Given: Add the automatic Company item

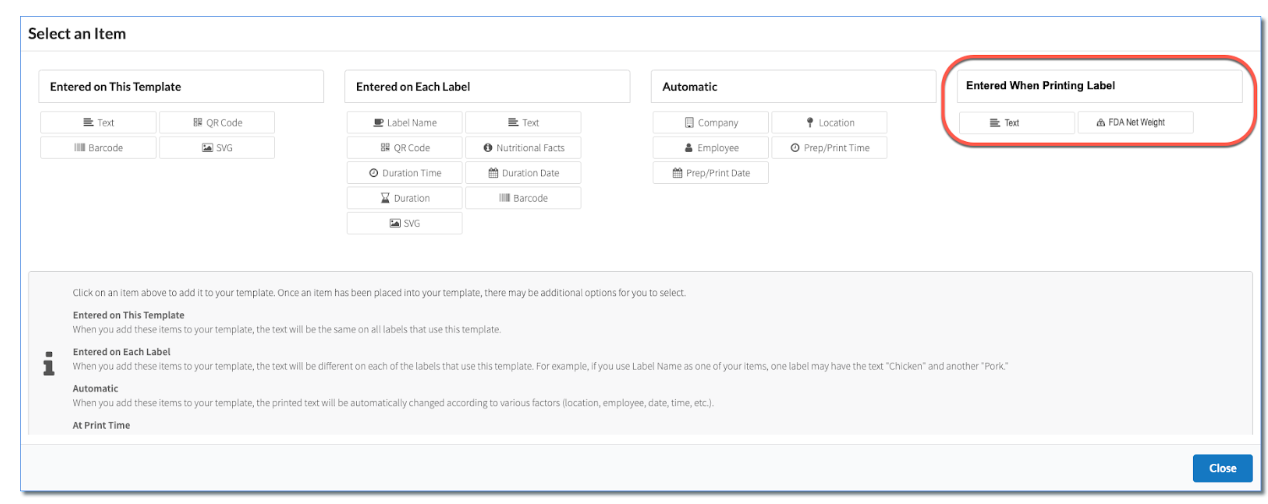Looking at the screenshot, I should [x=711, y=123].
